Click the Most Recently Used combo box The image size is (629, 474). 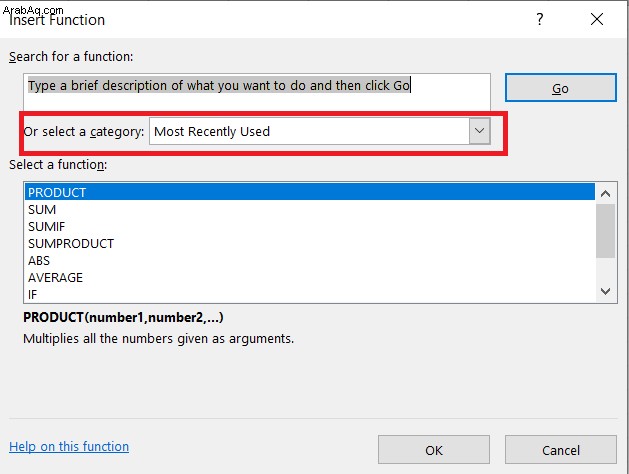(320, 131)
